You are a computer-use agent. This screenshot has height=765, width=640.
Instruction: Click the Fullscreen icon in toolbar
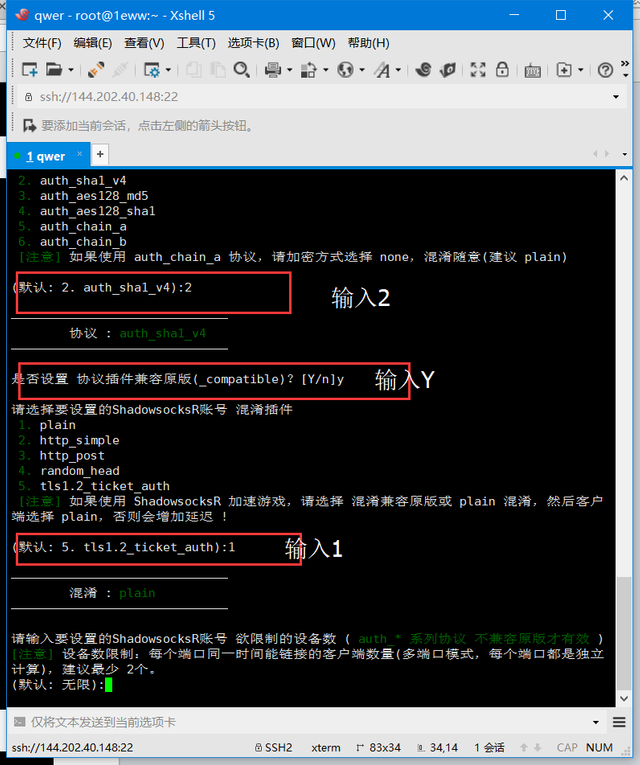tap(478, 70)
